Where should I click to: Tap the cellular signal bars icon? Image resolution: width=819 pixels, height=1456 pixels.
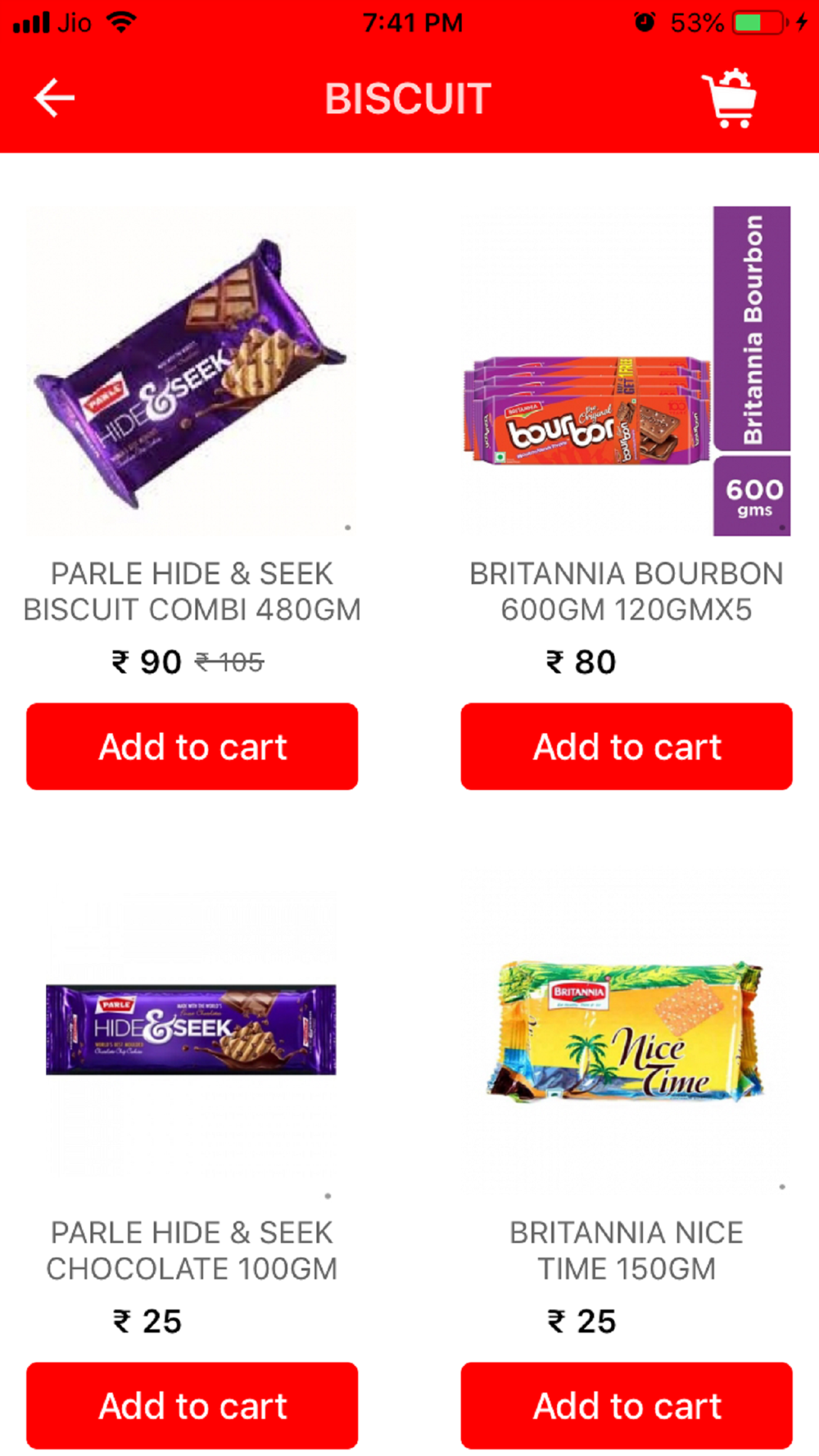coord(31,23)
